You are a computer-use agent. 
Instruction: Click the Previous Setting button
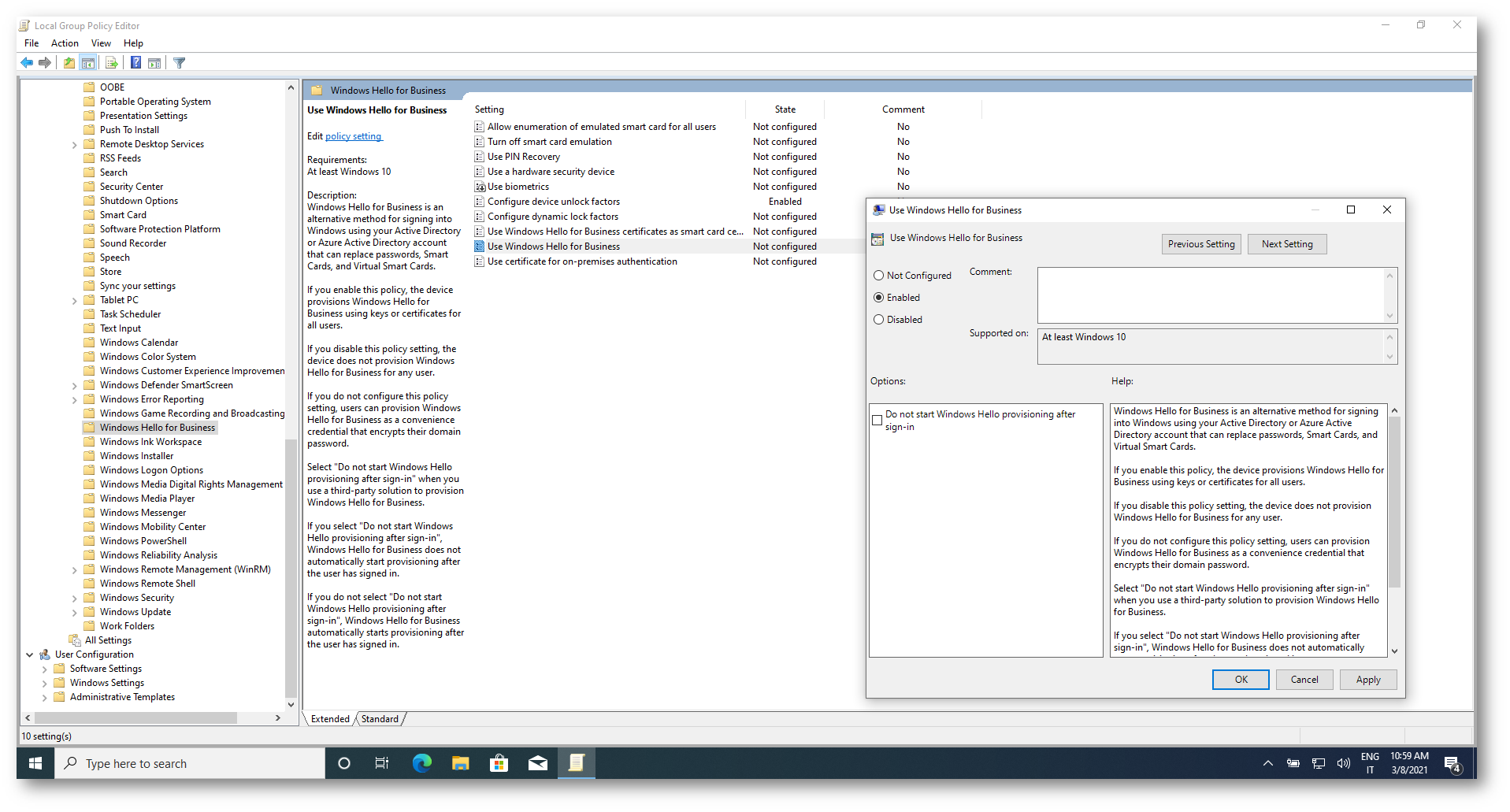point(1201,244)
